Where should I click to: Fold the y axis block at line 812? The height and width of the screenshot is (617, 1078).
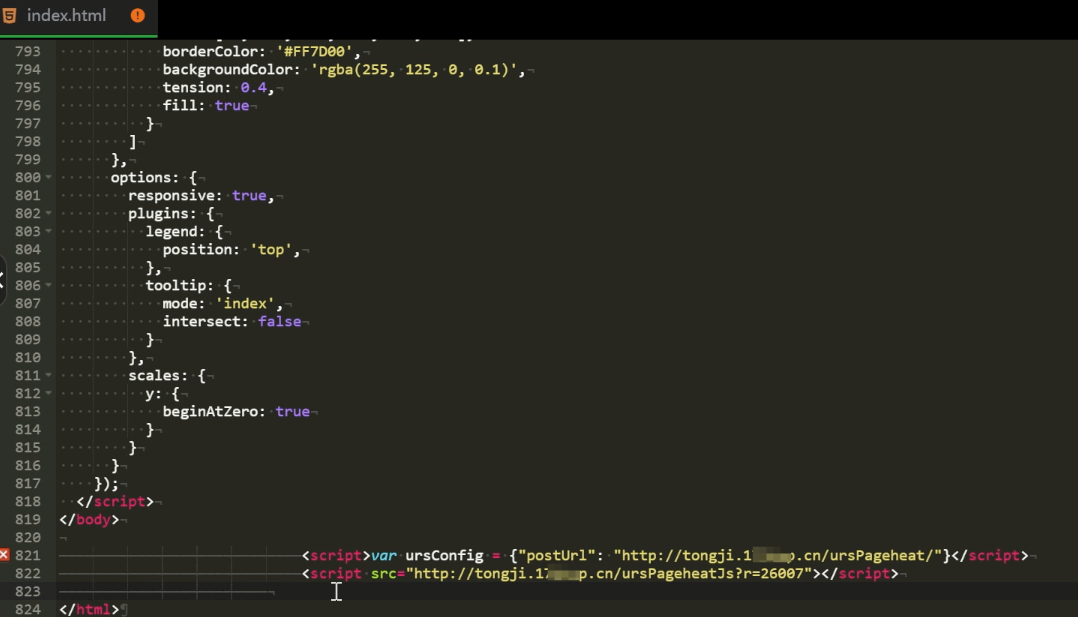[48, 393]
